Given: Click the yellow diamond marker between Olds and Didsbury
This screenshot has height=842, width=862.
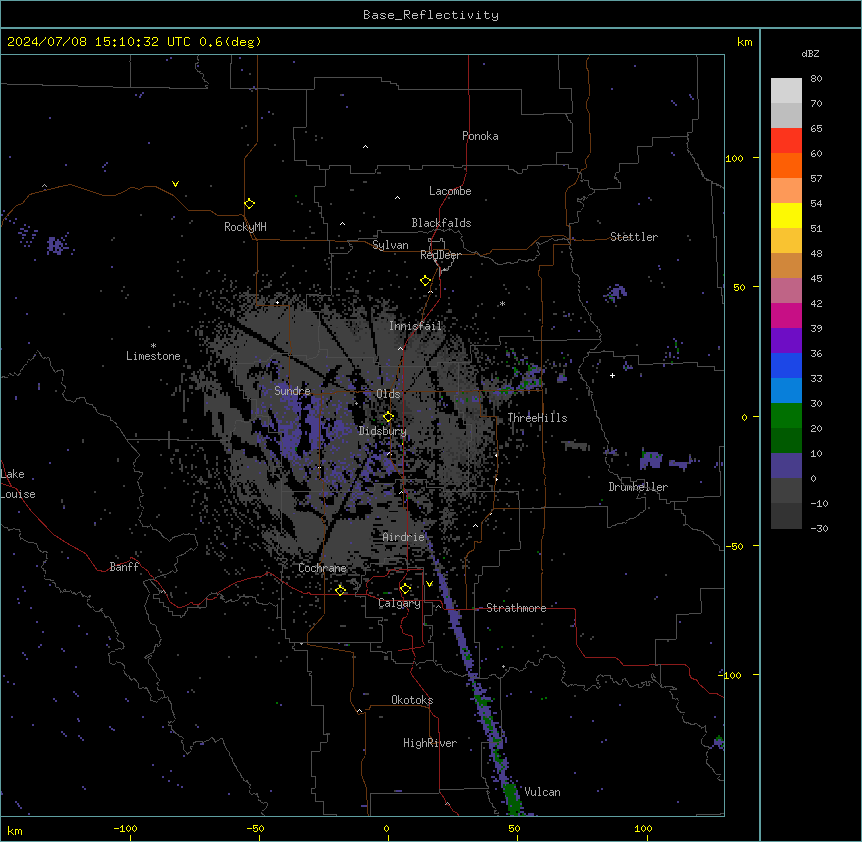Looking at the screenshot, I should [388, 416].
